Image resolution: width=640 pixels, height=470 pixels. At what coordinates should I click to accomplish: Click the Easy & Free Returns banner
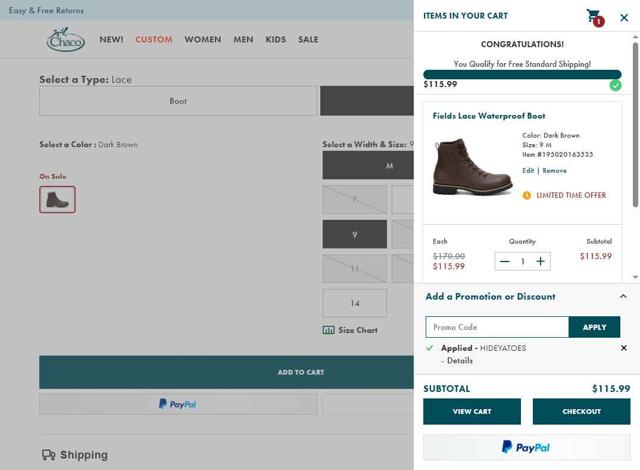(46, 11)
